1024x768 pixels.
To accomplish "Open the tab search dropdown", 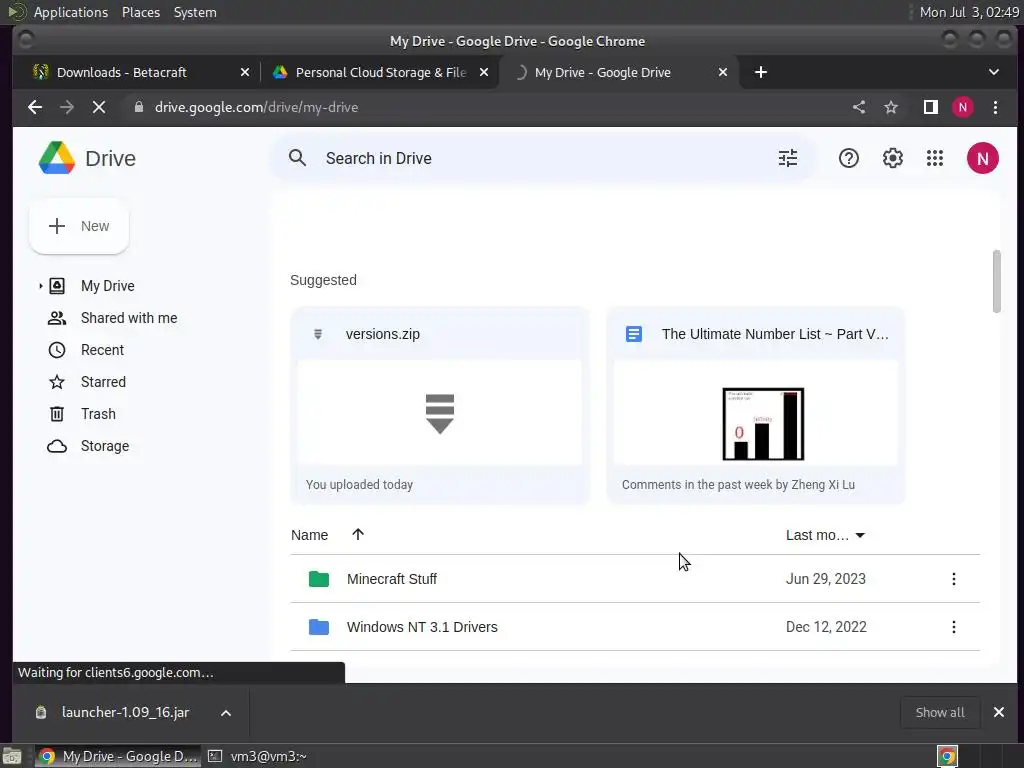I will 993,72.
